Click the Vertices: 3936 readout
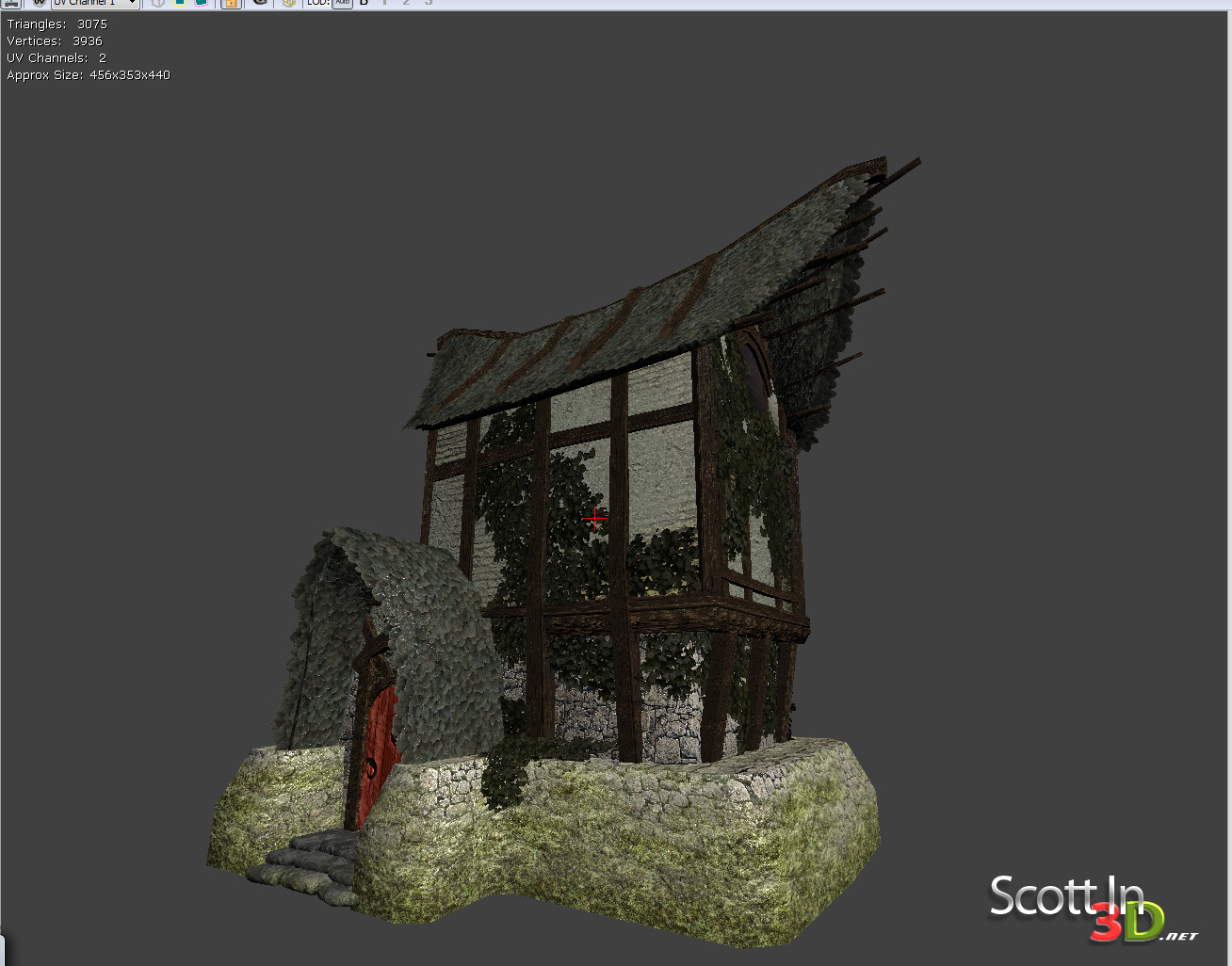1232x966 pixels. click(x=55, y=41)
